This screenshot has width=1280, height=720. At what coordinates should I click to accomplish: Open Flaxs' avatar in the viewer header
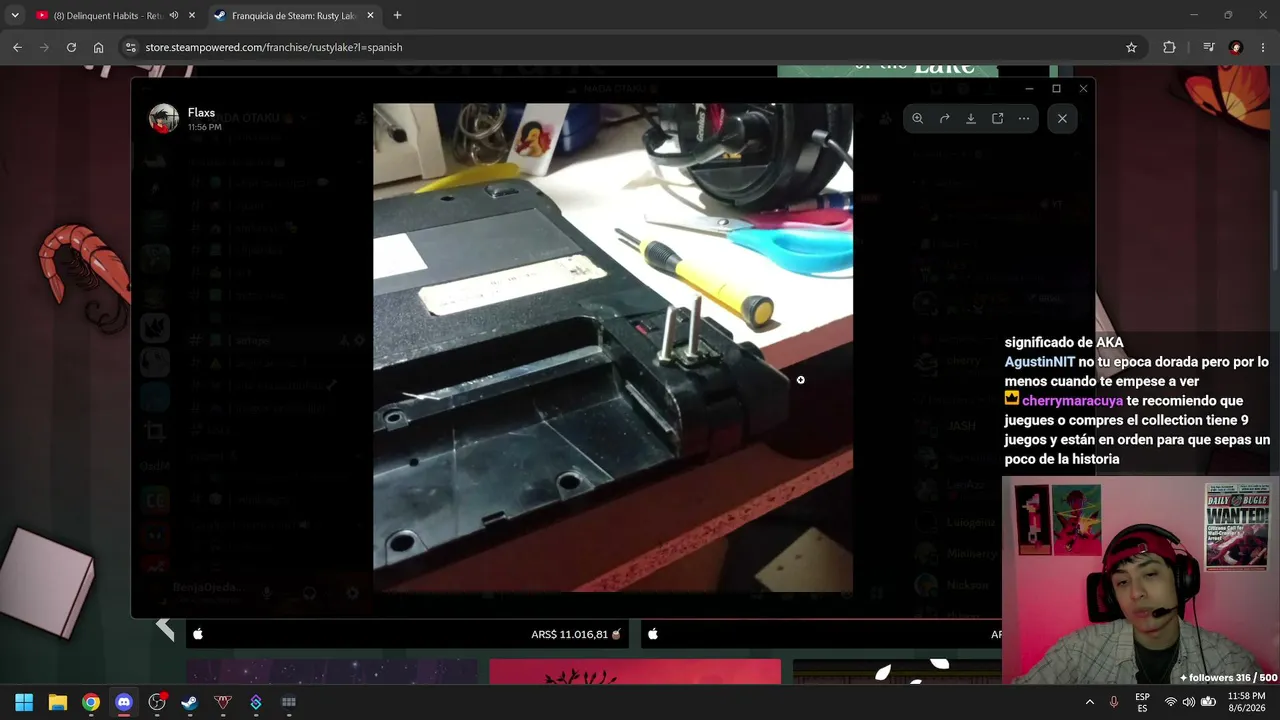tap(164, 119)
